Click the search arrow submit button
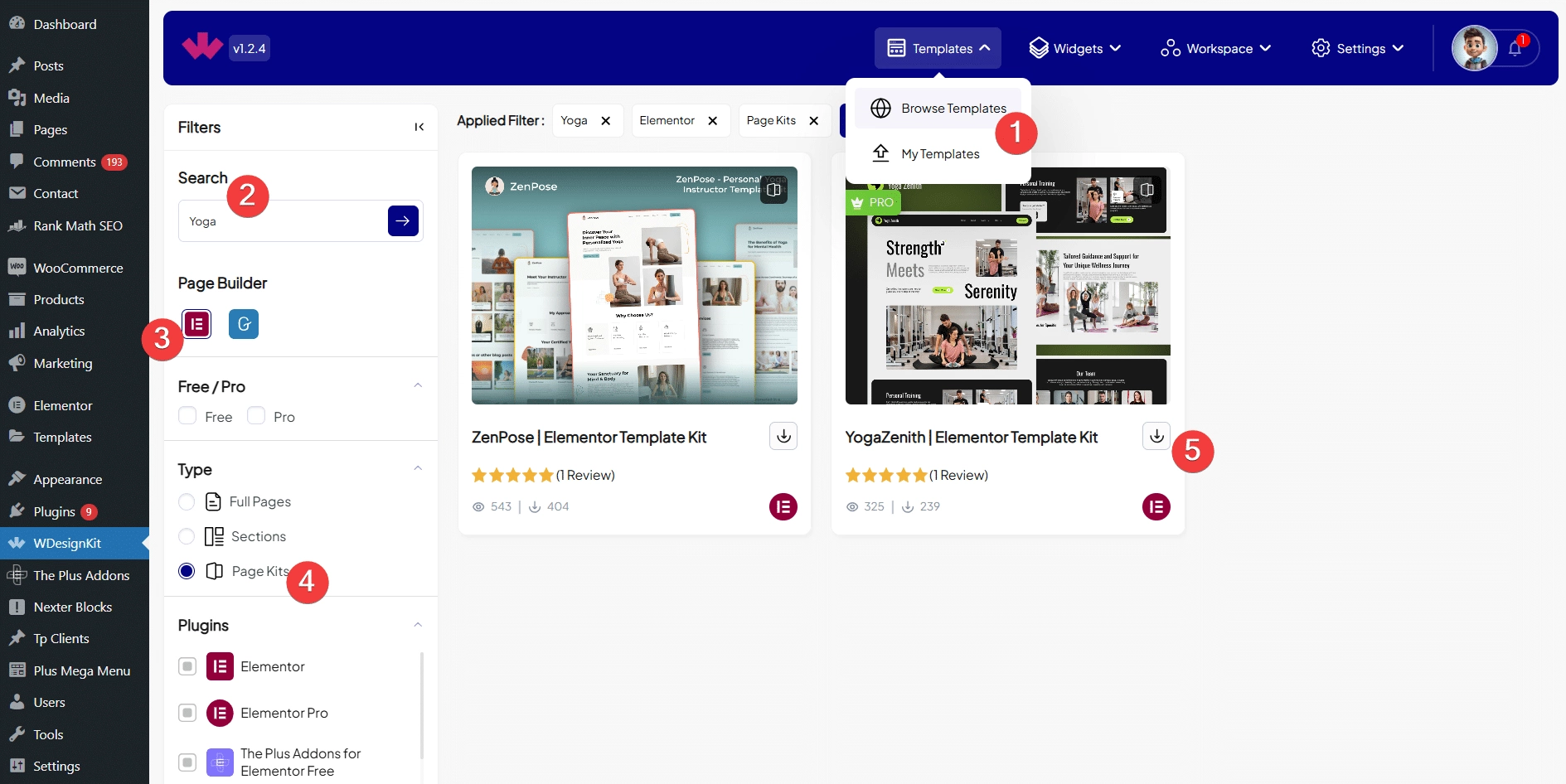This screenshot has width=1566, height=784. point(403,221)
